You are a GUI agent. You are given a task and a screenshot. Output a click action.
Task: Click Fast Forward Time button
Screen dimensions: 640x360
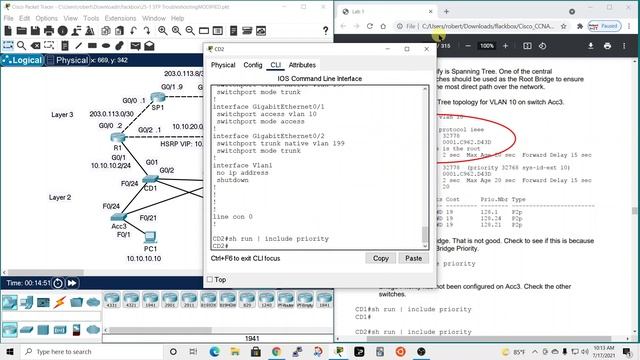72,283
